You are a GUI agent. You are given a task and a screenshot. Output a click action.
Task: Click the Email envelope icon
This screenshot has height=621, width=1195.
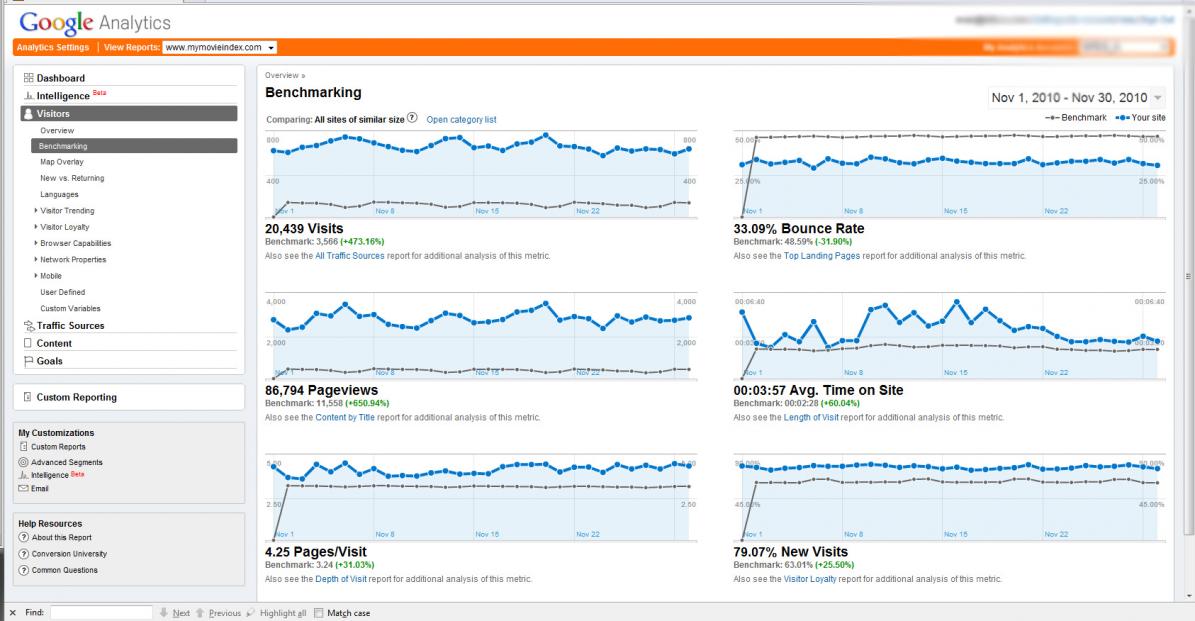pos(23,488)
